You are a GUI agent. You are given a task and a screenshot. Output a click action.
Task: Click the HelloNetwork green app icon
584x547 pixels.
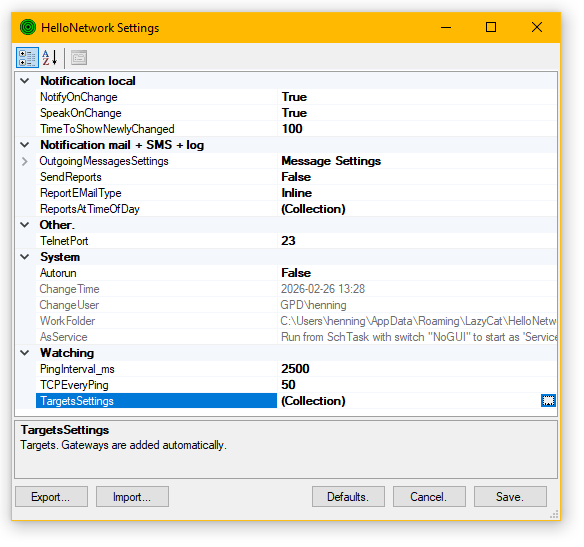(x=28, y=27)
